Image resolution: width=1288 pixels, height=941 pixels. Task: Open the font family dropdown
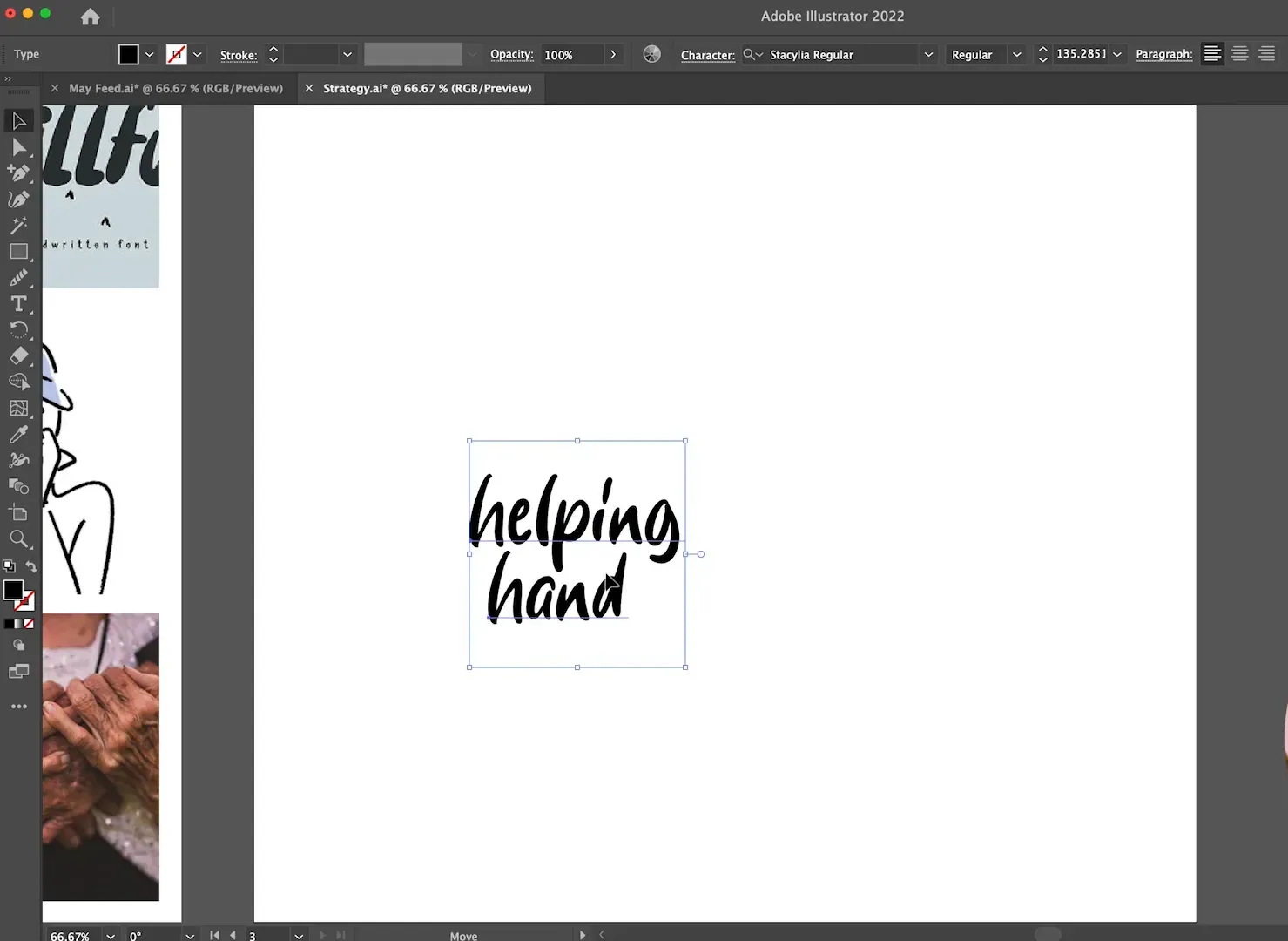coord(927,54)
